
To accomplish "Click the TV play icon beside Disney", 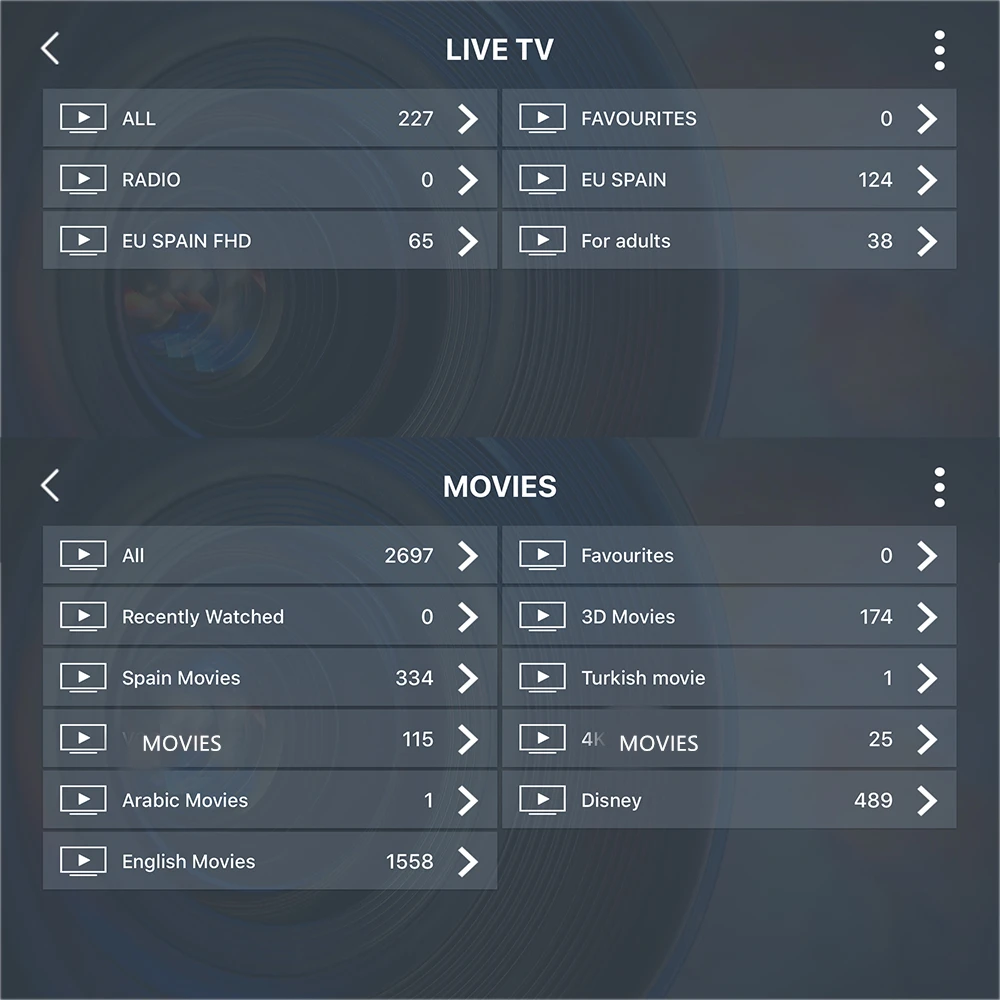I will [x=542, y=800].
